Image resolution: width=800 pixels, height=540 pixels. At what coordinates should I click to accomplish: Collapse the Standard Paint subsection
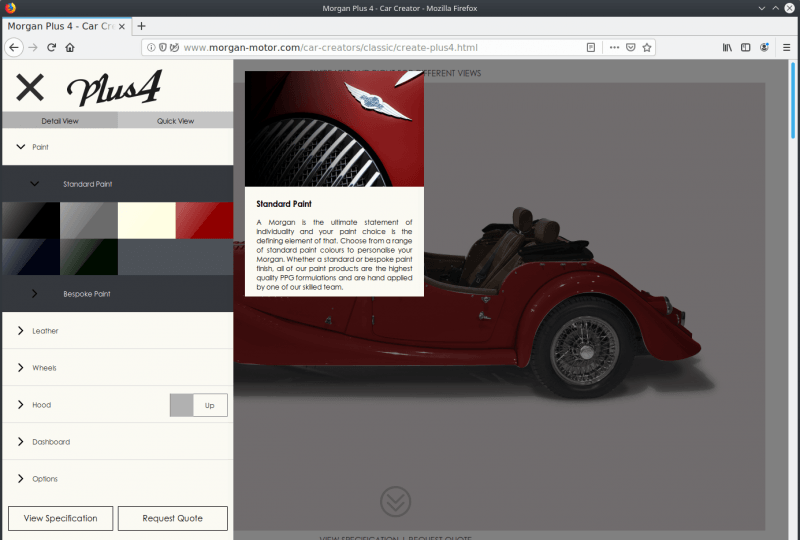118,184
